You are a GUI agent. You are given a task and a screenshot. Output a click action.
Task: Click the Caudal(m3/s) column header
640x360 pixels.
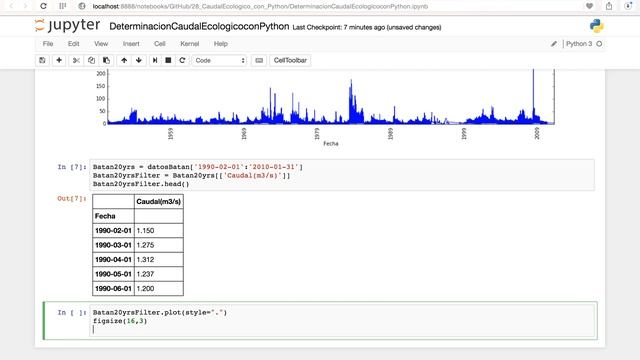coord(158,202)
